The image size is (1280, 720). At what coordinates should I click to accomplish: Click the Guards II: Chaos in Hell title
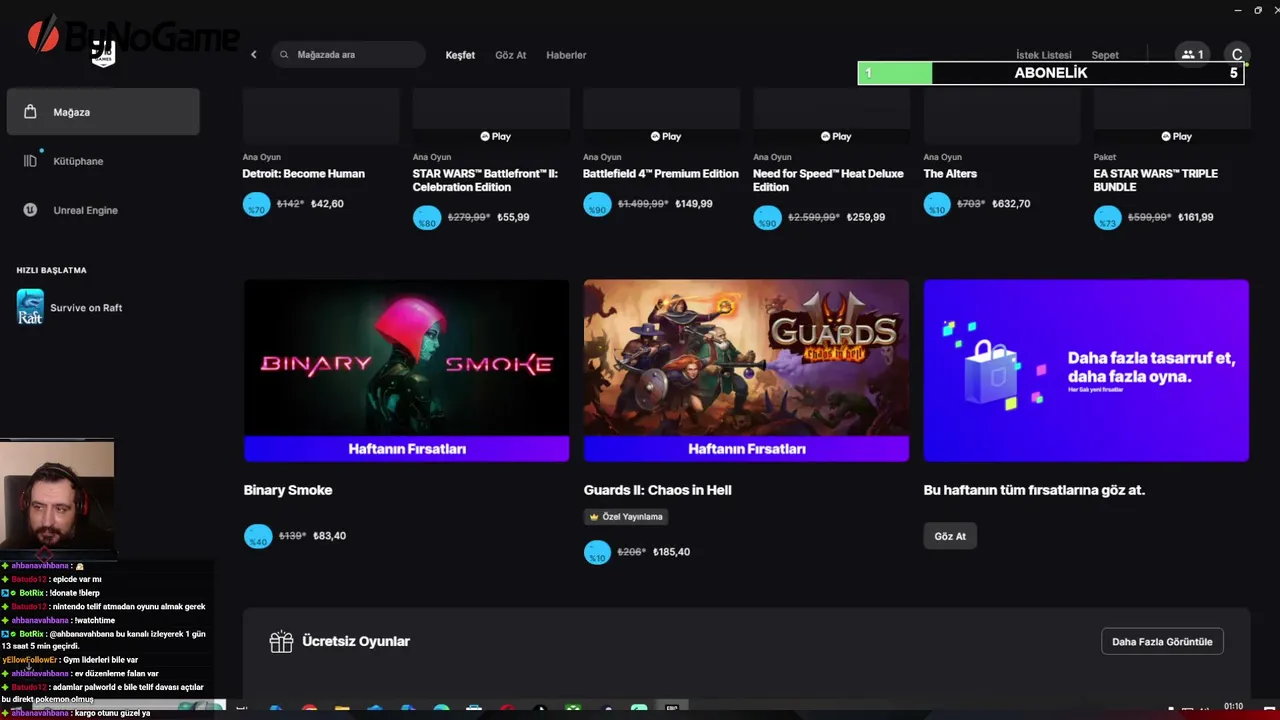click(x=657, y=490)
